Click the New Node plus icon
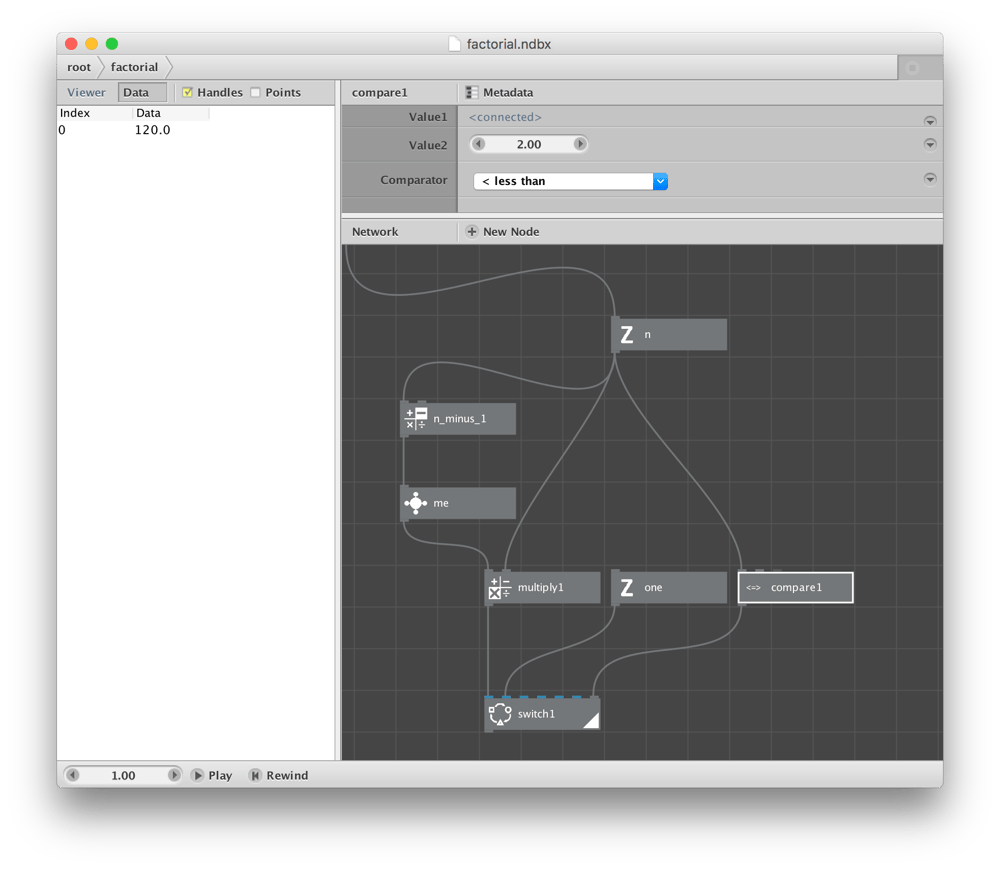Image resolution: width=1000 pixels, height=869 pixels. (472, 231)
